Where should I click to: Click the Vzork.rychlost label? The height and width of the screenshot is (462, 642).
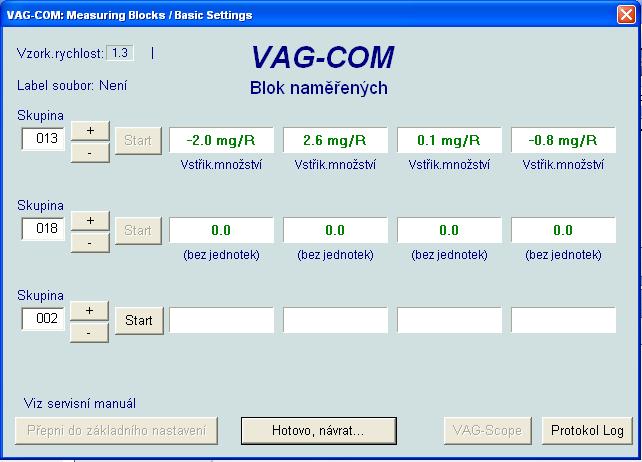pyautogui.click(x=60, y=54)
